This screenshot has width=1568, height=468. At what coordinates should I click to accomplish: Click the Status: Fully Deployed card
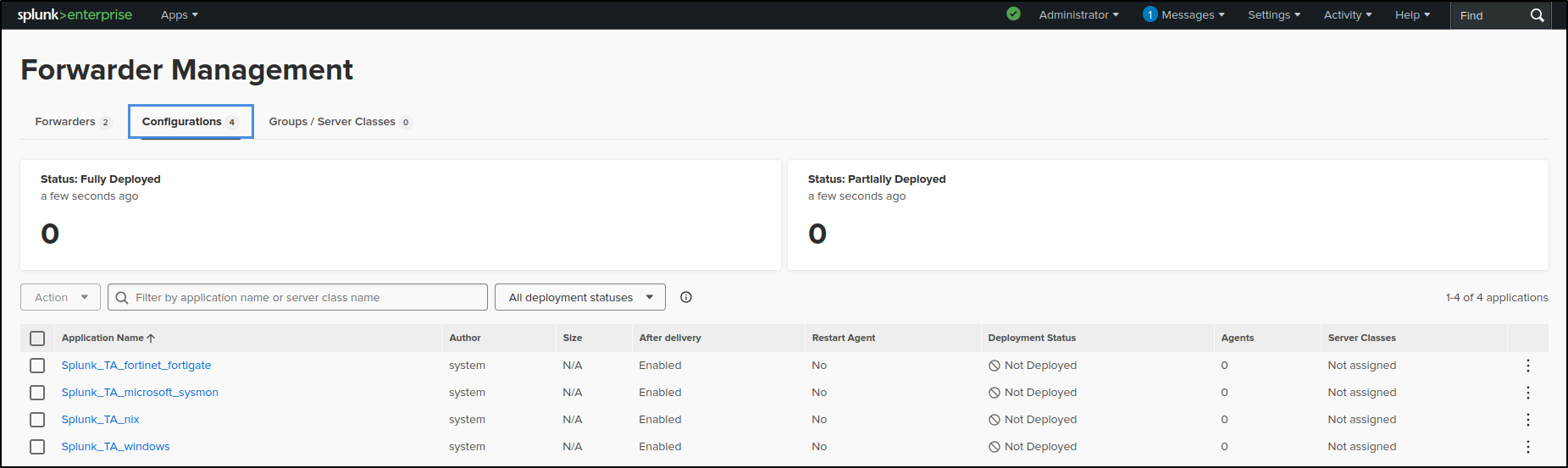point(401,215)
